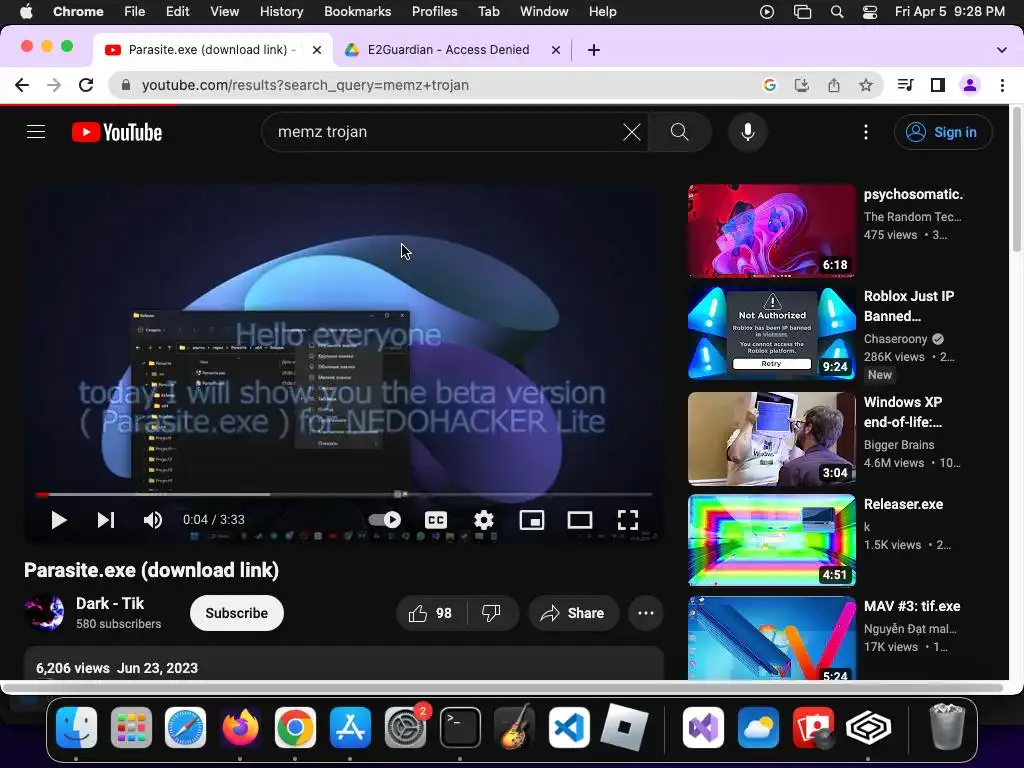The width and height of the screenshot is (1024, 768).
Task: Play the Parasite.exe video
Action: point(59,520)
